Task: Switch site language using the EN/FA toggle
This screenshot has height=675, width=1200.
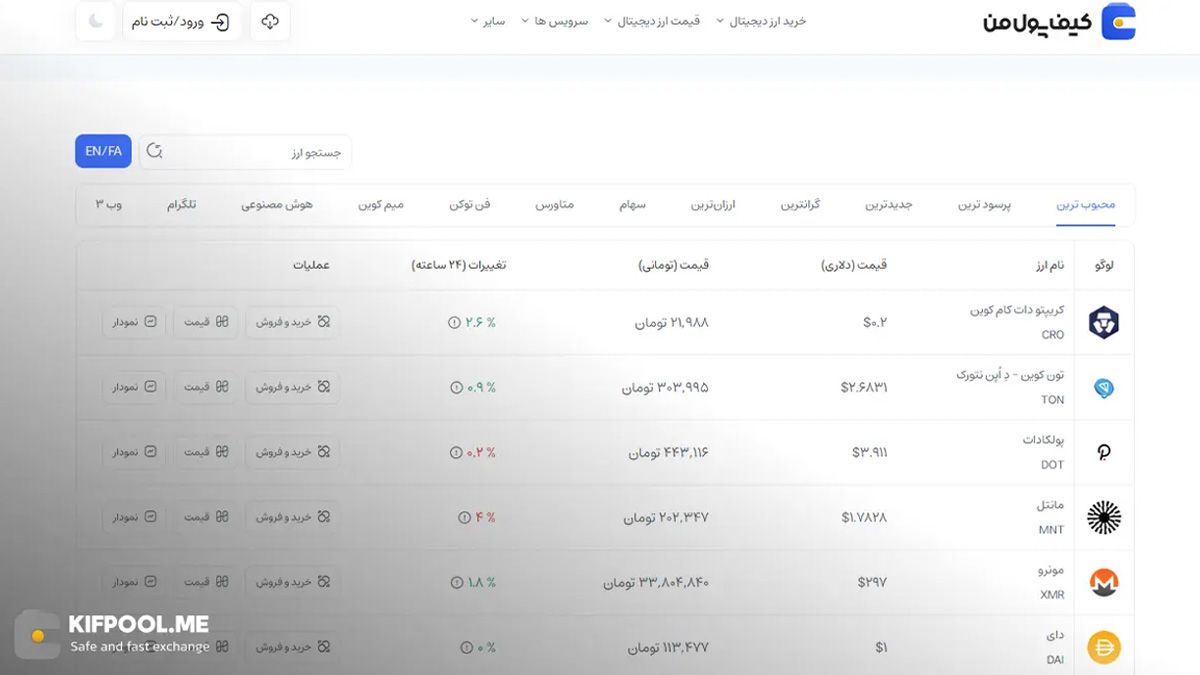Action: coord(102,151)
